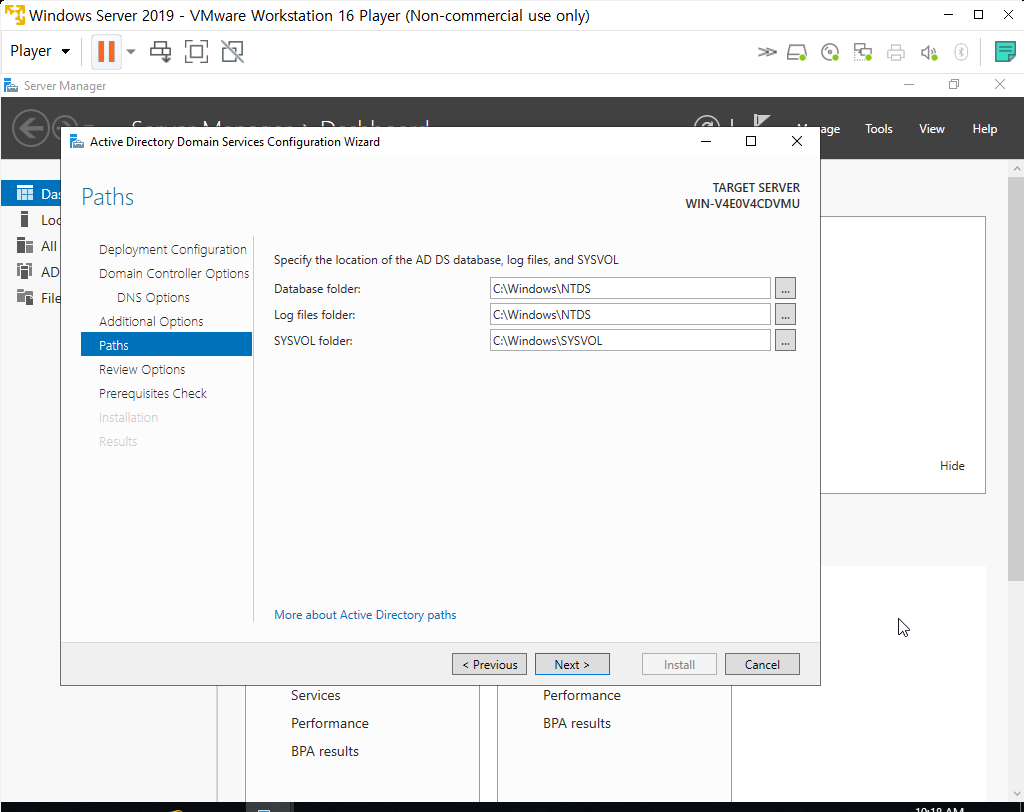The width and height of the screenshot is (1024, 812).
Task: Click the target server name WIN-V4E0V4CDVMU
Action: click(743, 203)
